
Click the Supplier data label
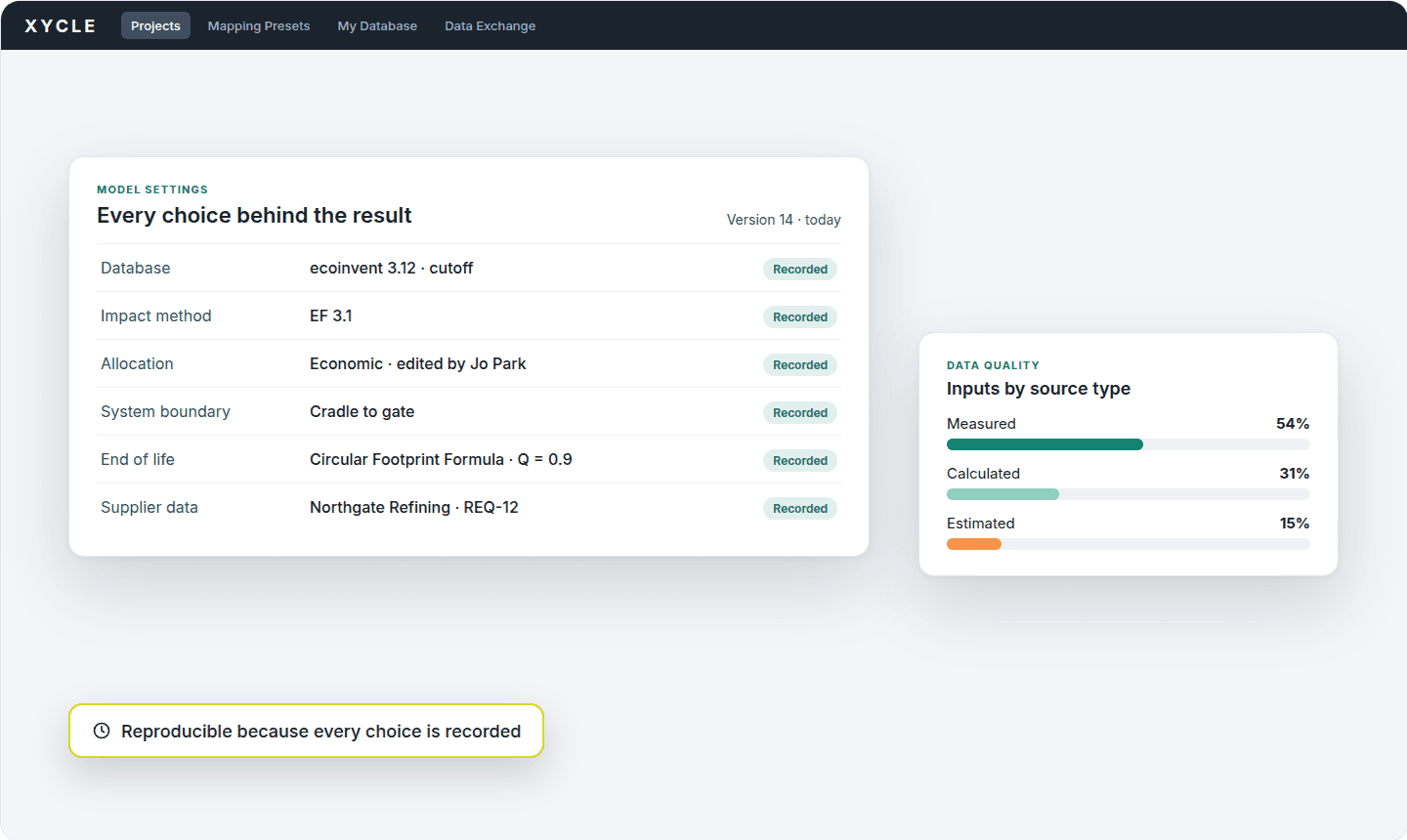tap(149, 507)
